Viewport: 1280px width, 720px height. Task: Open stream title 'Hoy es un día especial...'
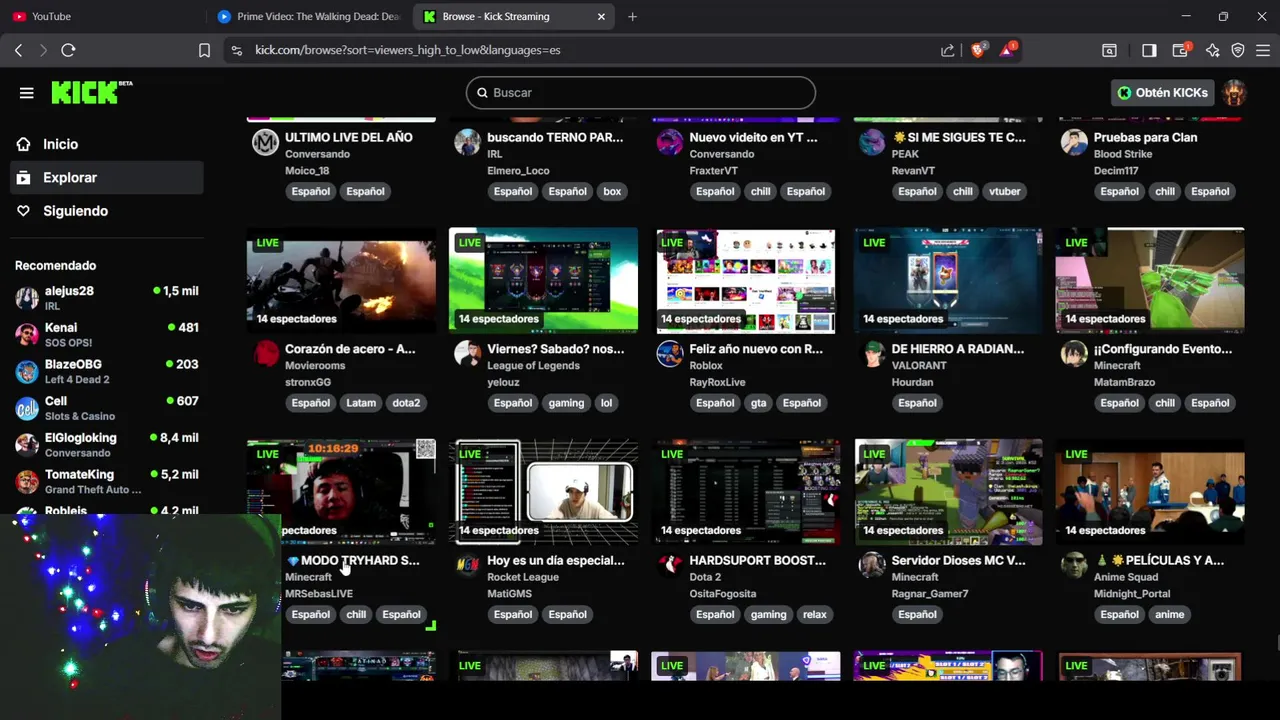pyautogui.click(x=556, y=561)
